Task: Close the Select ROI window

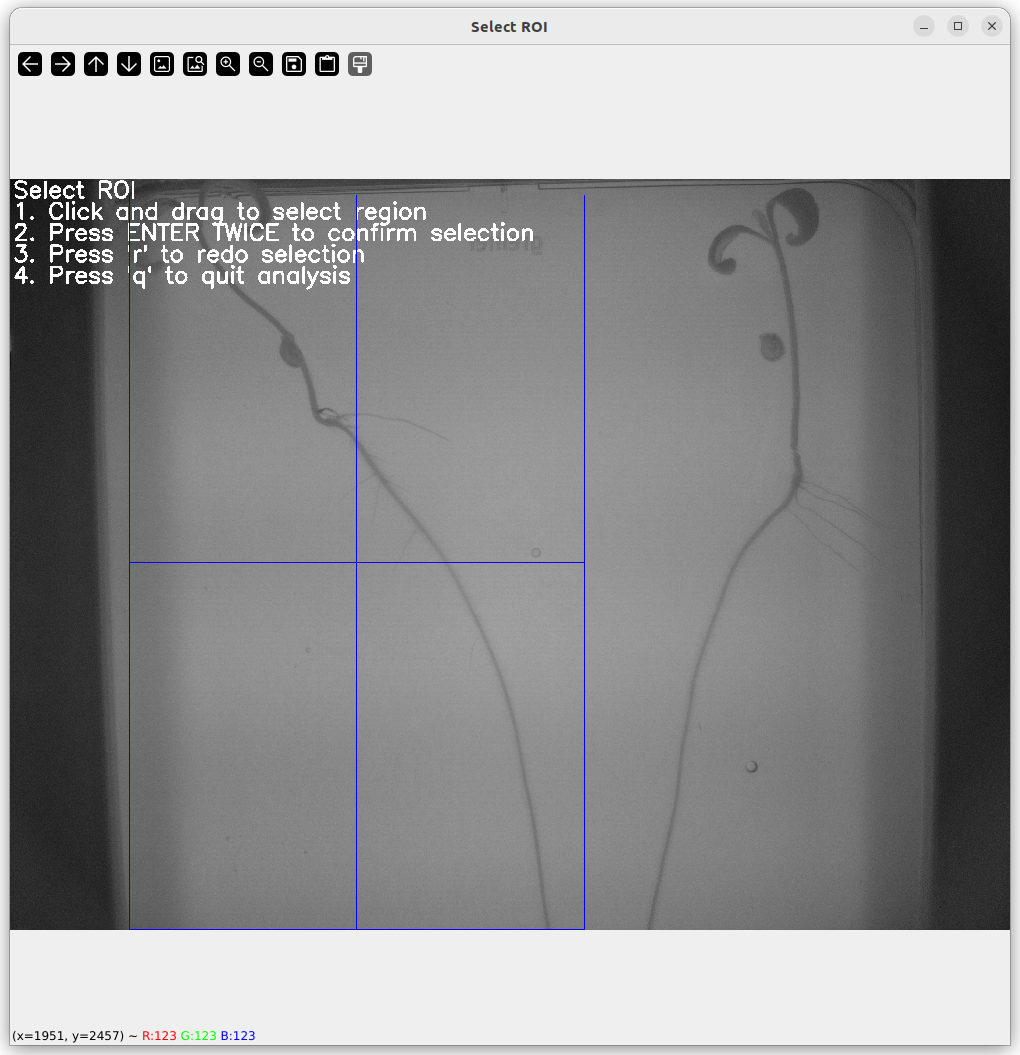Action: pyautogui.click(x=991, y=26)
